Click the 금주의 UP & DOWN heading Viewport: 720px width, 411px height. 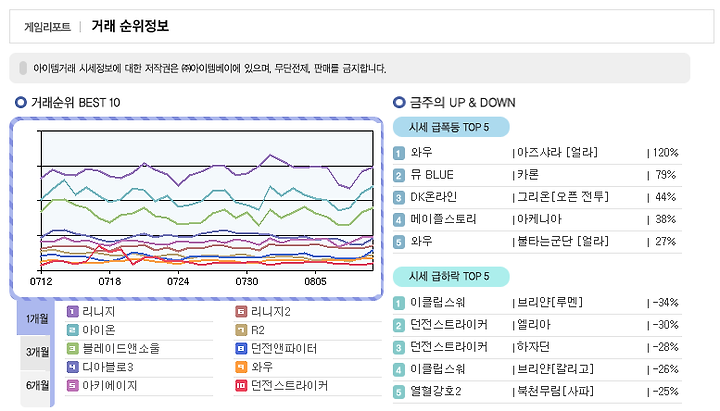click(x=462, y=102)
